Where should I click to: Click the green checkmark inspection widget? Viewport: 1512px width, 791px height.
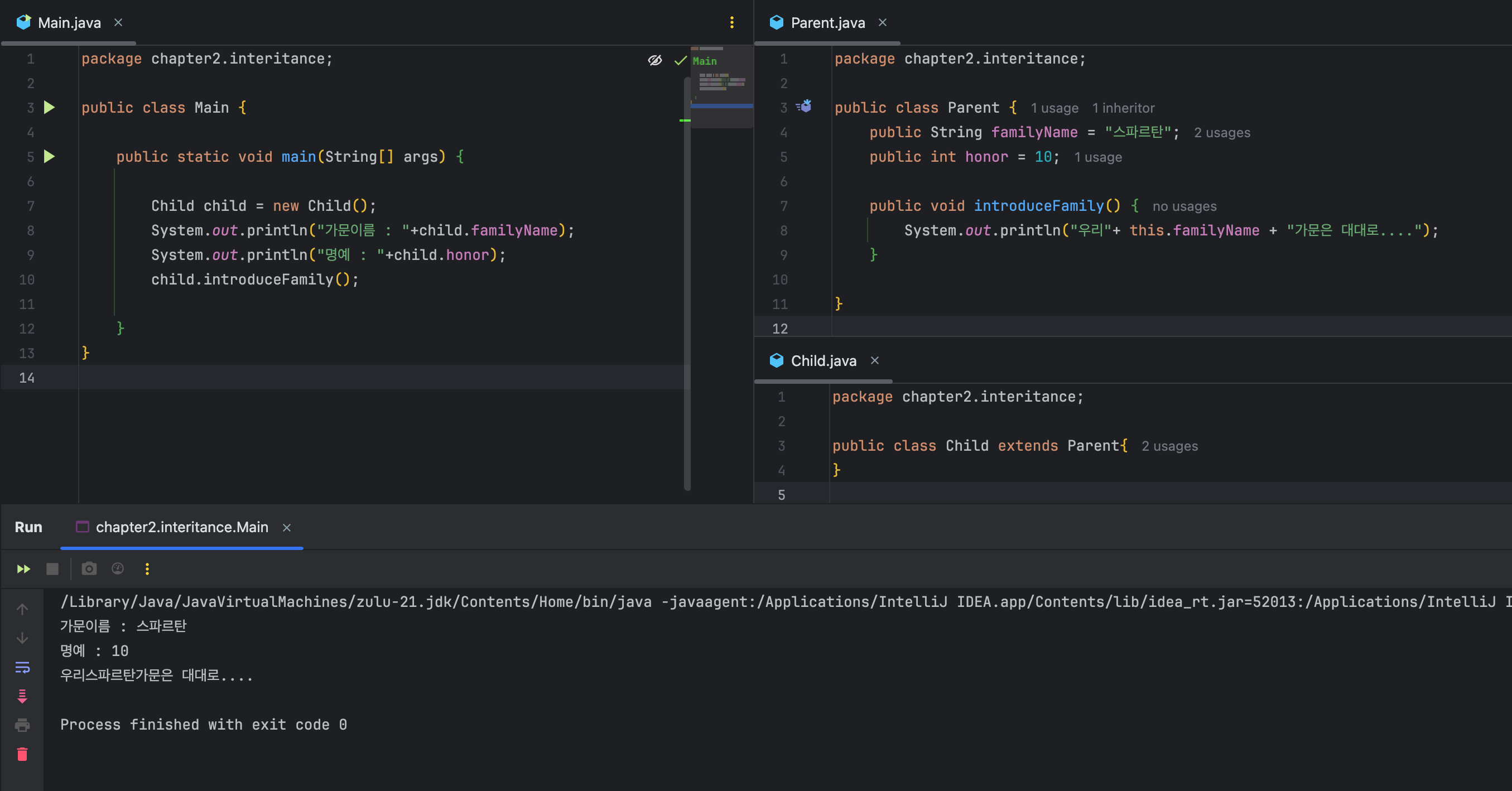[680, 60]
